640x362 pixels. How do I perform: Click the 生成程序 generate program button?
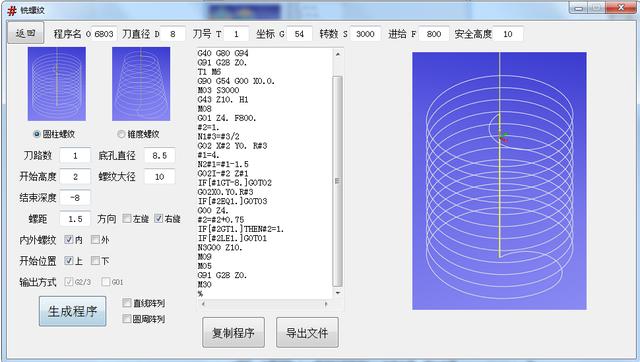pos(73,311)
